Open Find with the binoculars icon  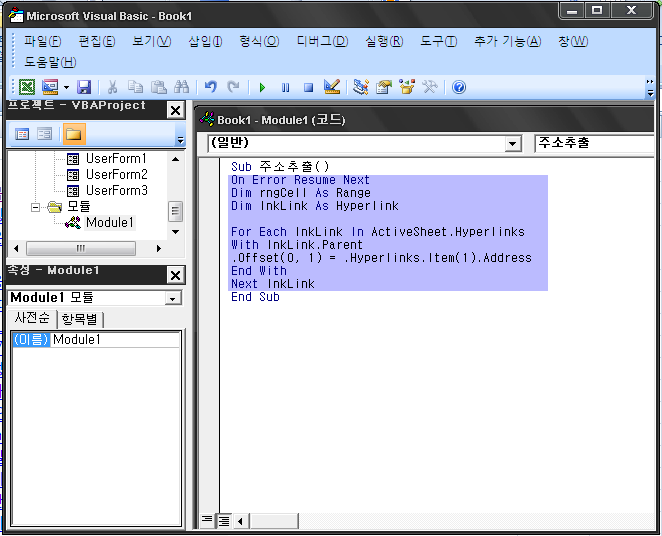[182, 87]
